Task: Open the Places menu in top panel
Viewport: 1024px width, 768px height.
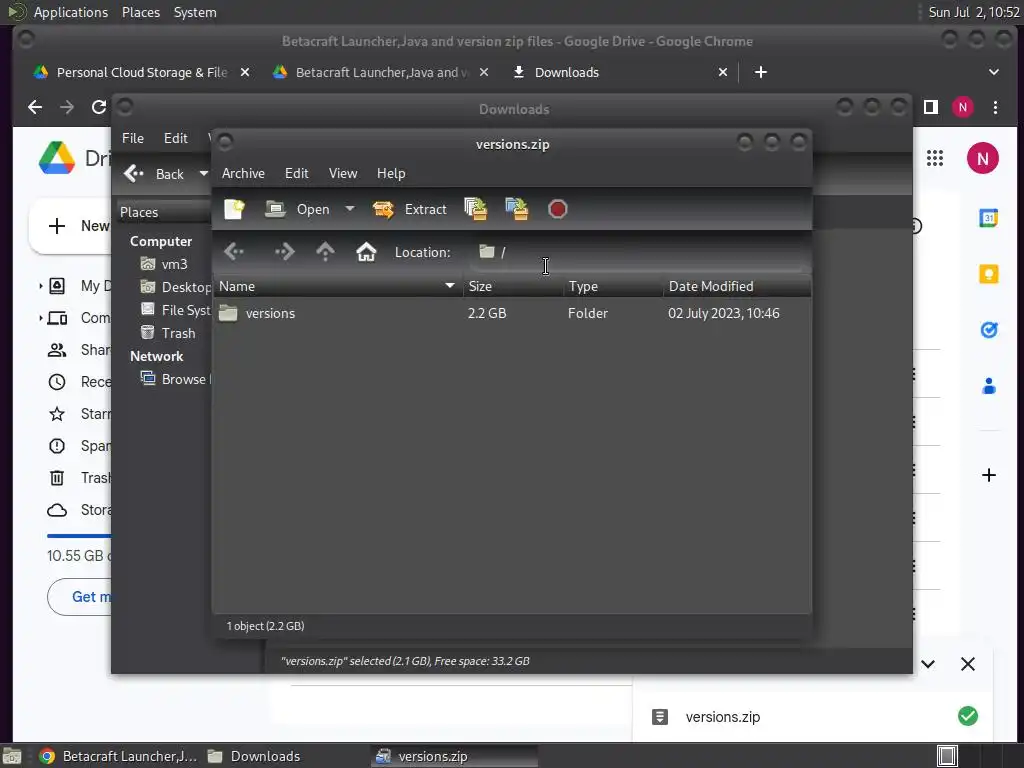Action: pyautogui.click(x=140, y=12)
